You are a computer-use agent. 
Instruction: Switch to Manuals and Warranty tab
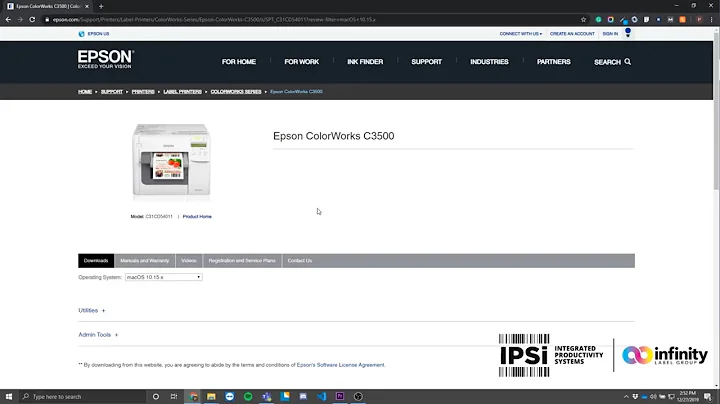145,261
